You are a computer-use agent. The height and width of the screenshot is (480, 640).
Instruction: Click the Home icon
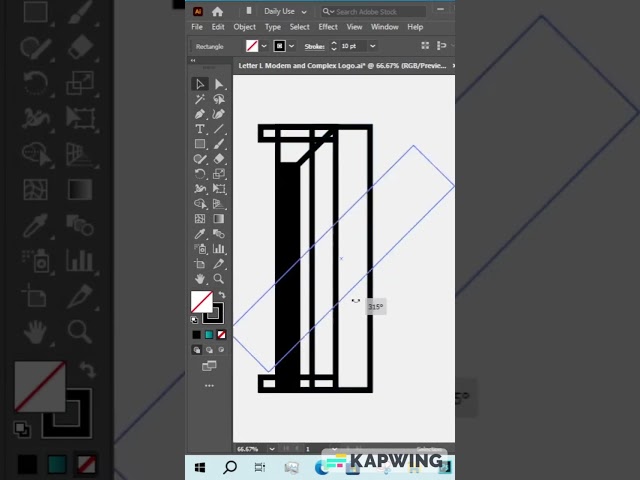218,12
